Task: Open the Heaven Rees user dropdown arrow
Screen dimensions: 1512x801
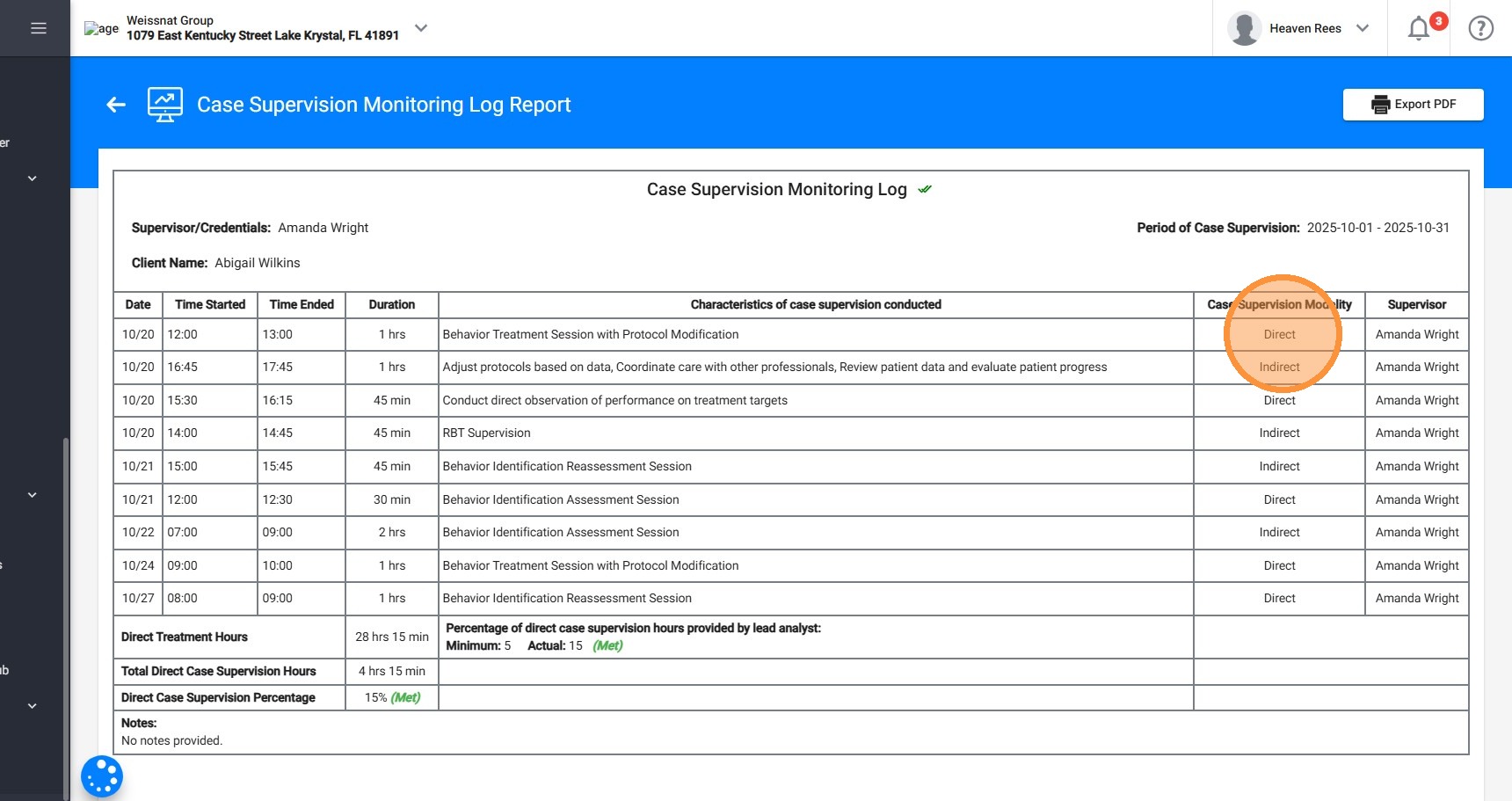Action: click(x=1363, y=28)
